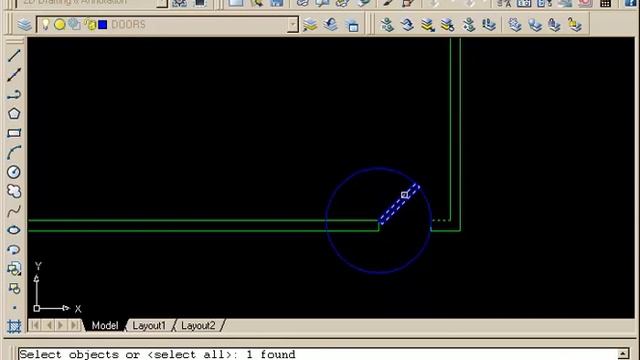
Task: Select the Revision Cloud tool
Action: coord(14,191)
